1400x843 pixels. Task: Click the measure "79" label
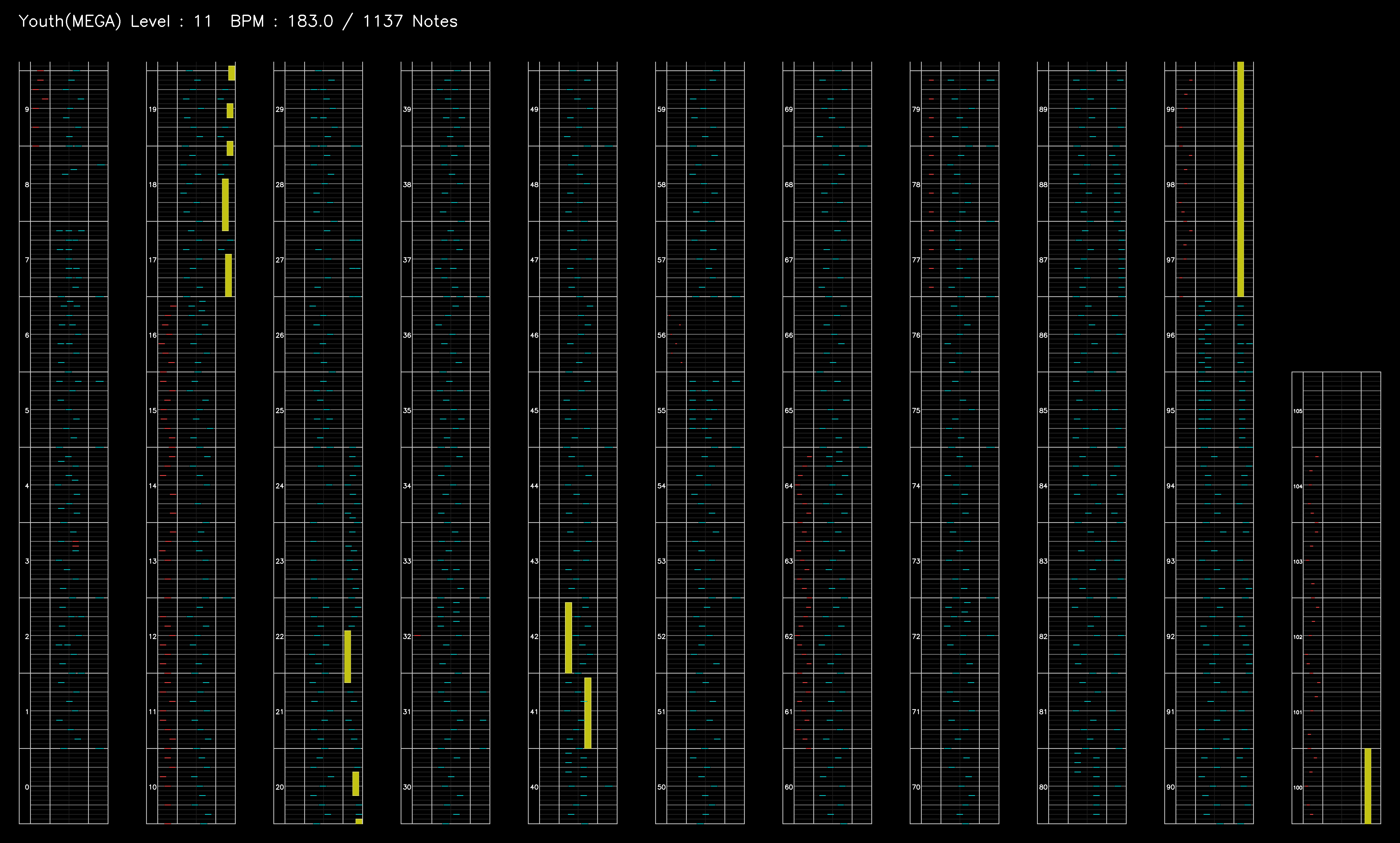tap(916, 109)
